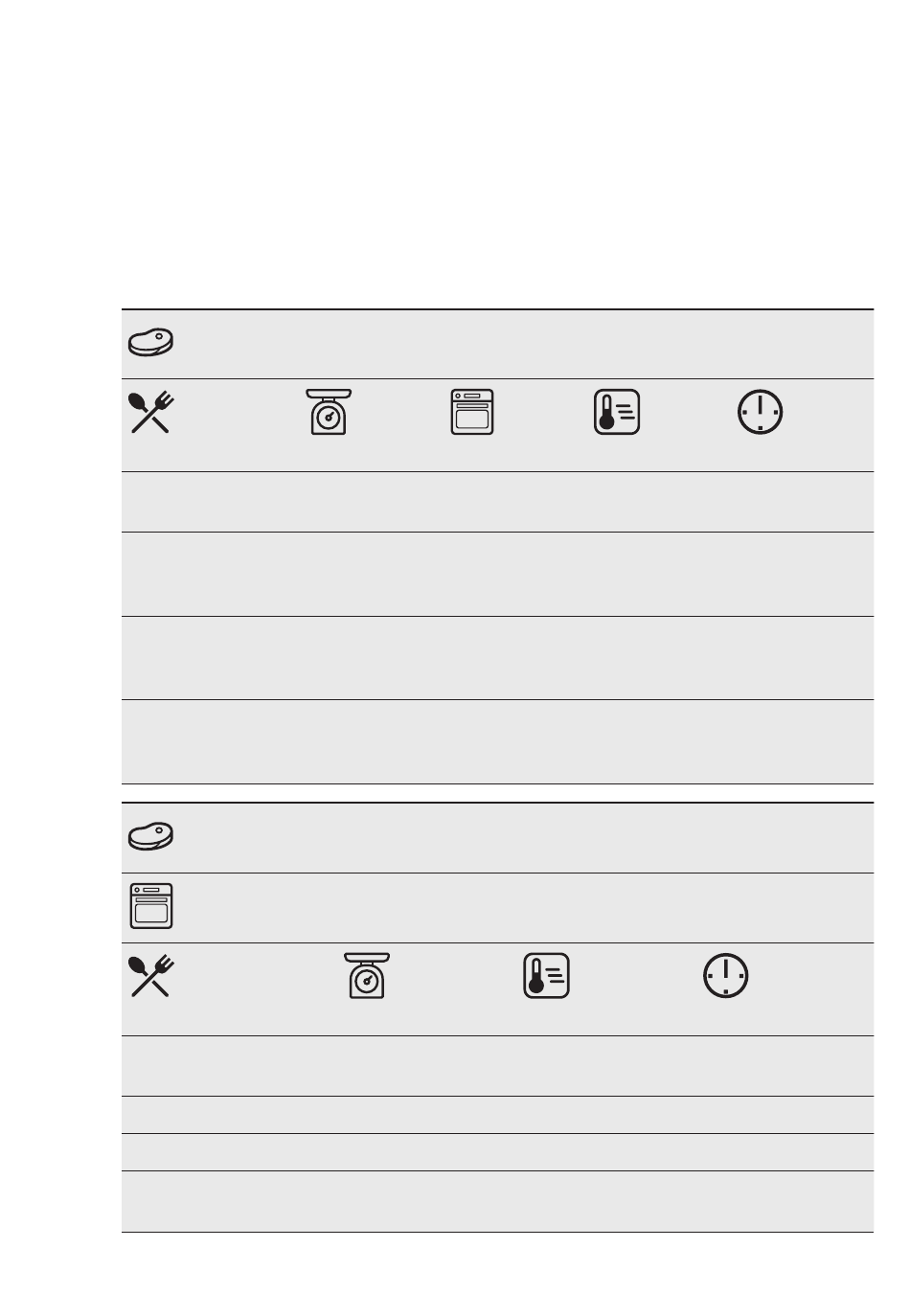Select the clock timer icon in upper table
Viewport: 910px width, 1316px height.
click(x=760, y=413)
